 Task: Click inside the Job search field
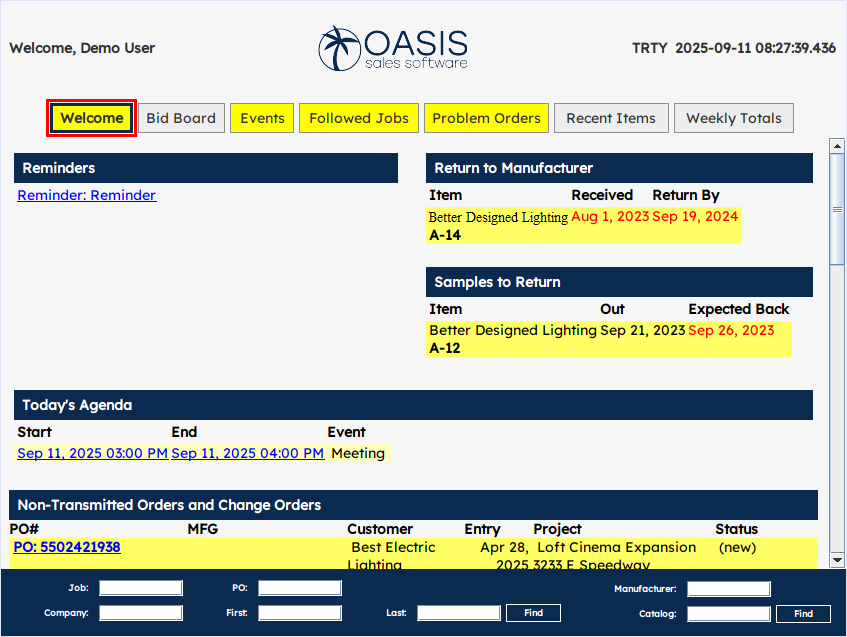(x=140, y=587)
